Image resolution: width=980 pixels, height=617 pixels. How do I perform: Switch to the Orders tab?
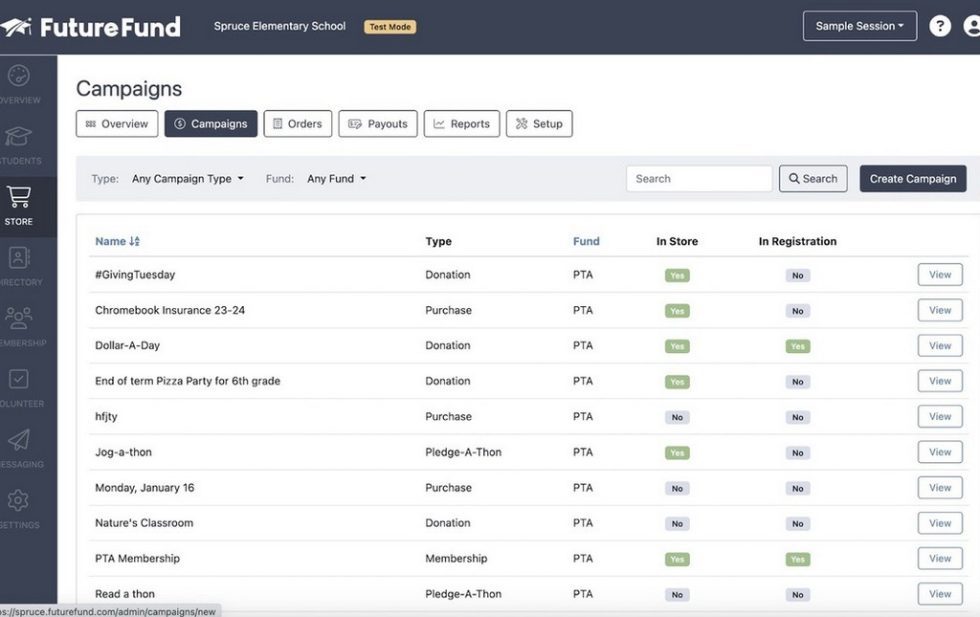299,123
